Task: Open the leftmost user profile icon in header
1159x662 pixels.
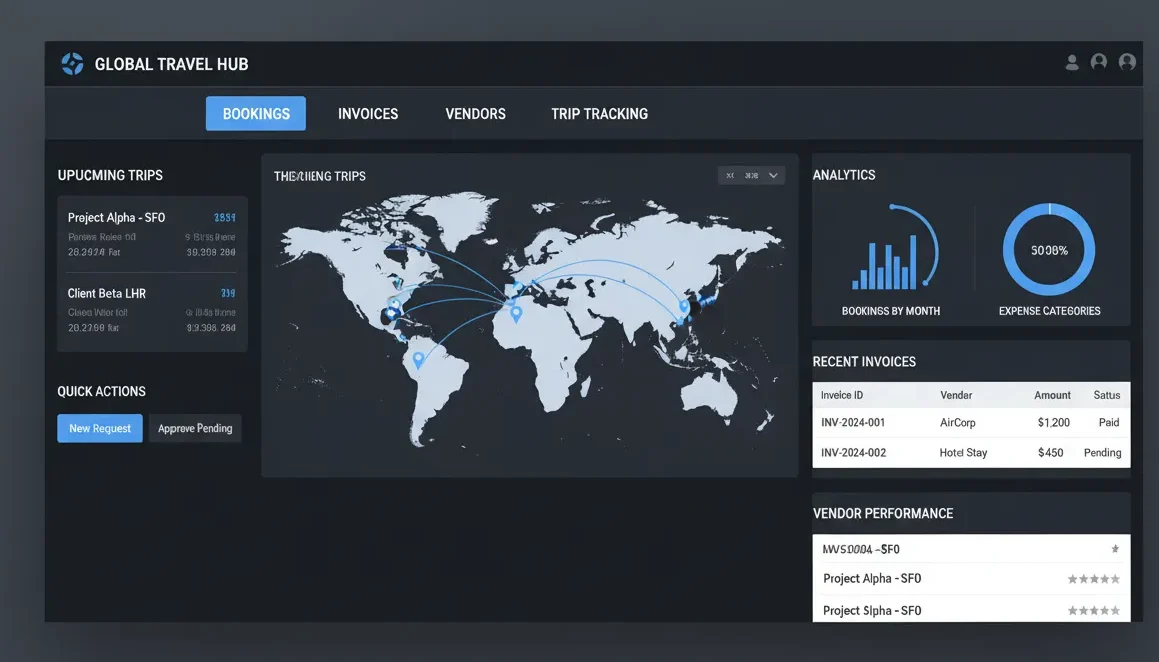Action: 1072,62
